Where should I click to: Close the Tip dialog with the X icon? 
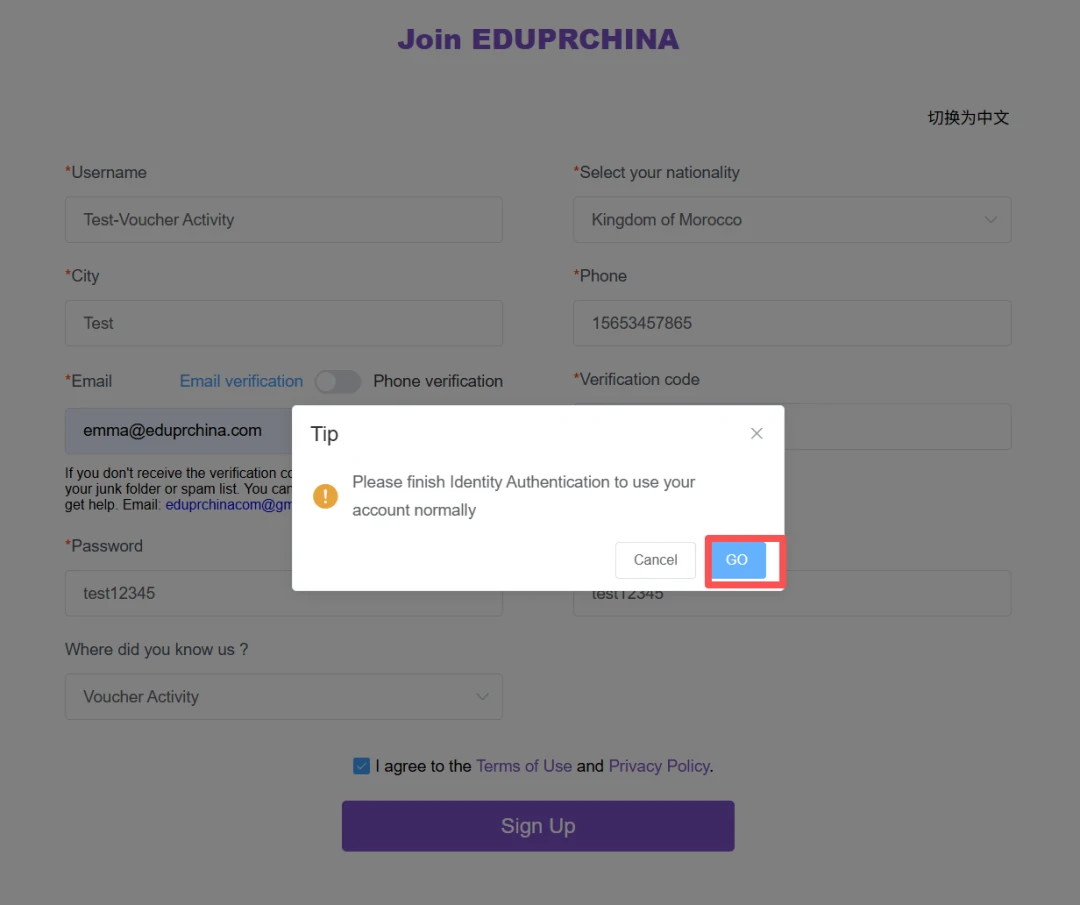(756, 433)
